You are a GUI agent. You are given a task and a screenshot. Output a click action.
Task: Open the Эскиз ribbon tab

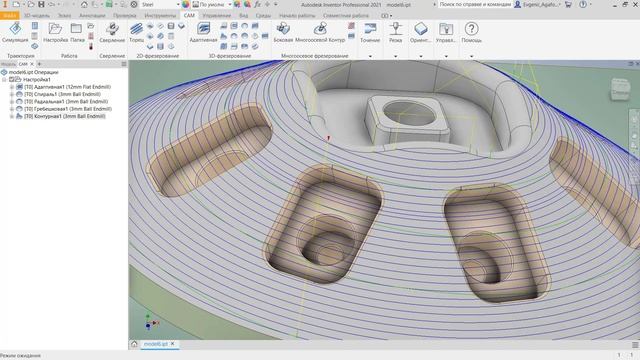tap(64, 16)
